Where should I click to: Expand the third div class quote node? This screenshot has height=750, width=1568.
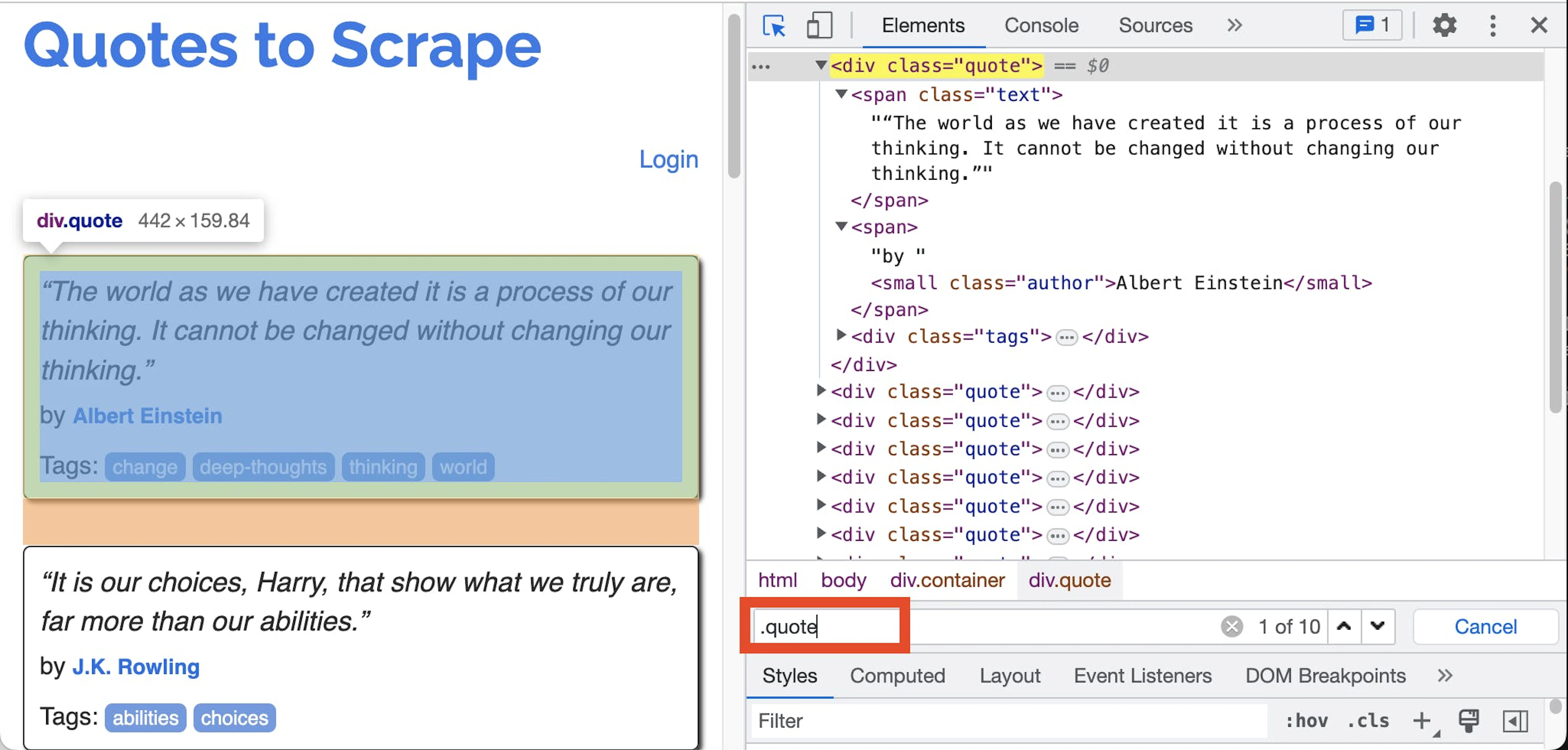(x=820, y=419)
